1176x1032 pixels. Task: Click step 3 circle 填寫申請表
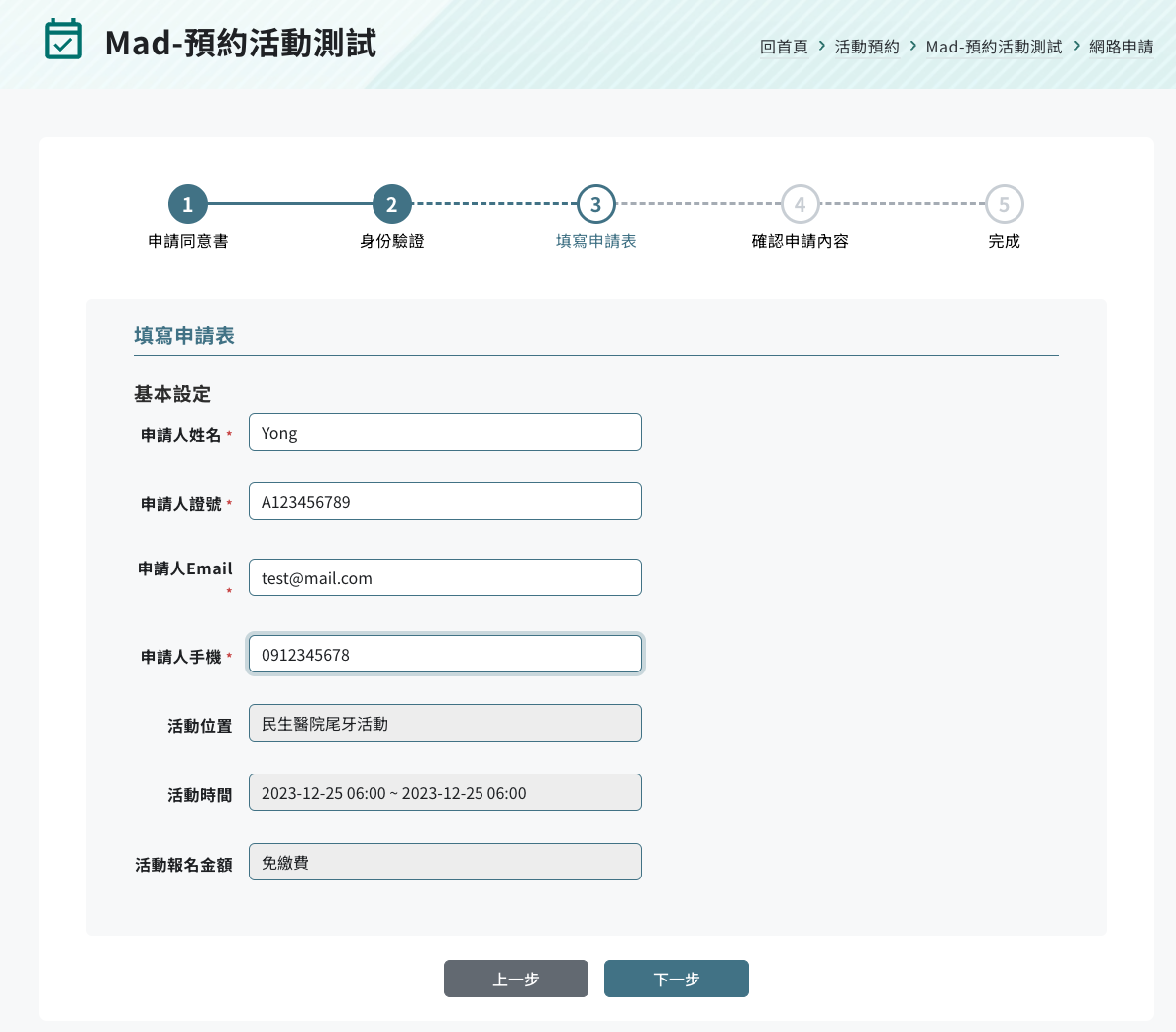pos(596,204)
